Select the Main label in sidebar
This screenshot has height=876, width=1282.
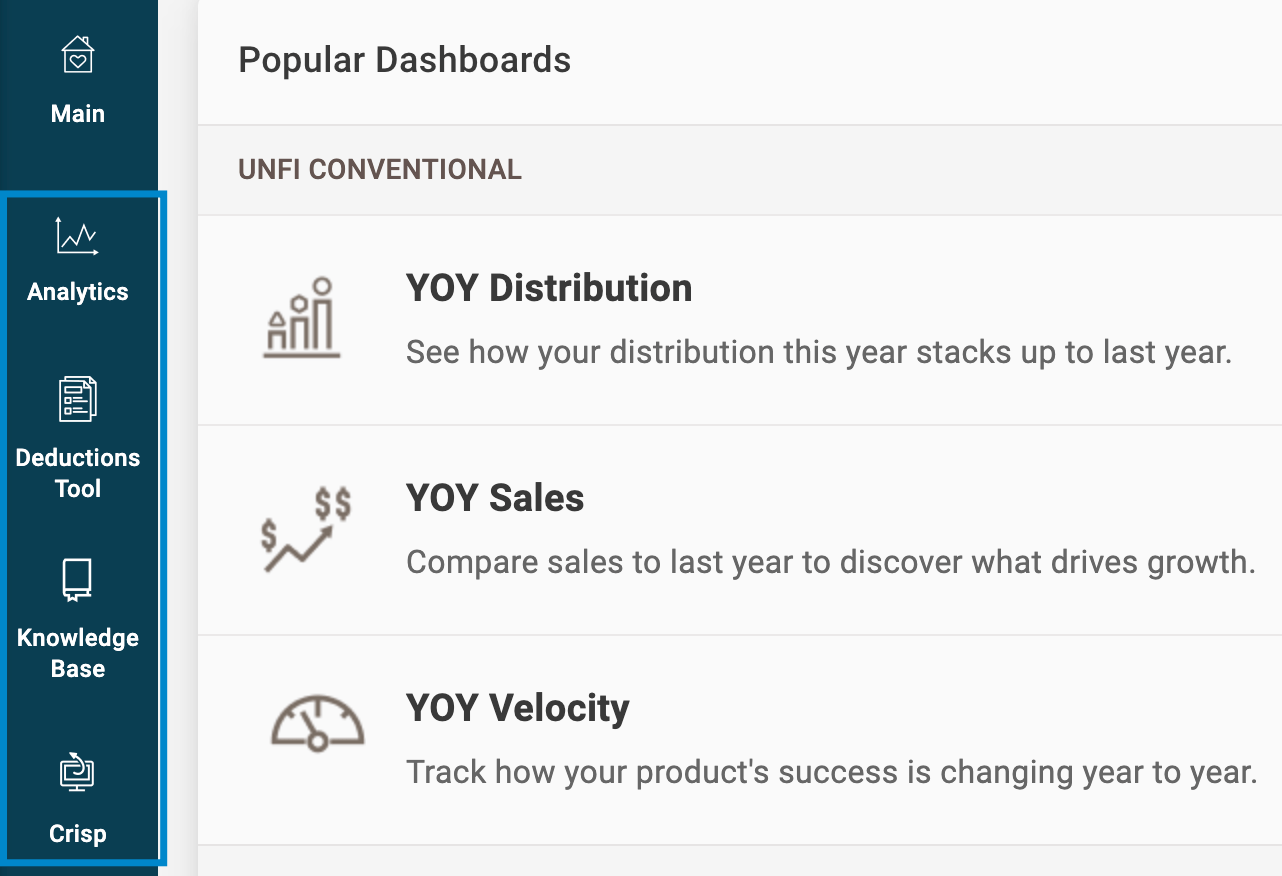(78, 114)
